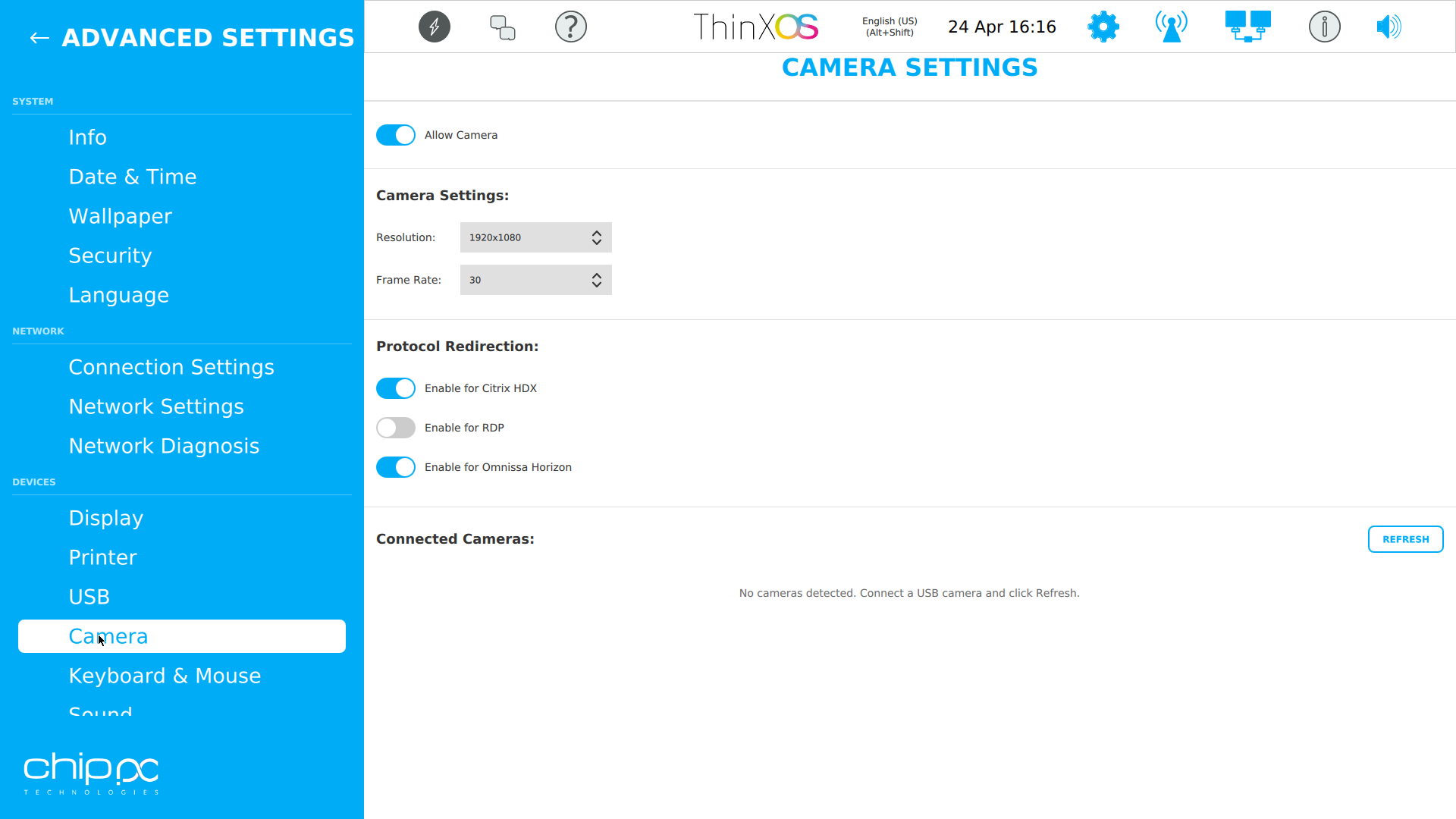Open the chat/support icon

pyautogui.click(x=502, y=27)
